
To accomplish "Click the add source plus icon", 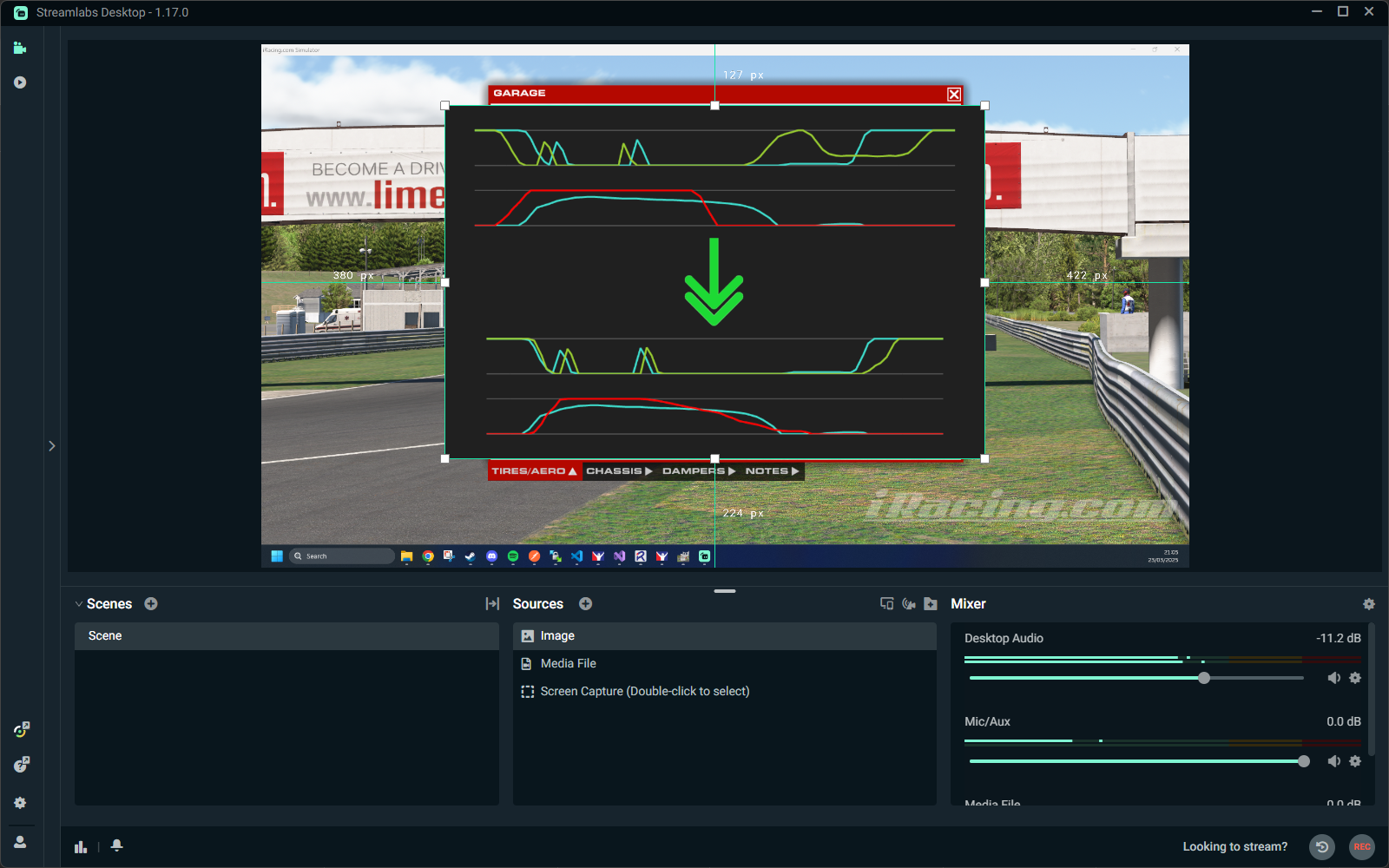I will (586, 603).
